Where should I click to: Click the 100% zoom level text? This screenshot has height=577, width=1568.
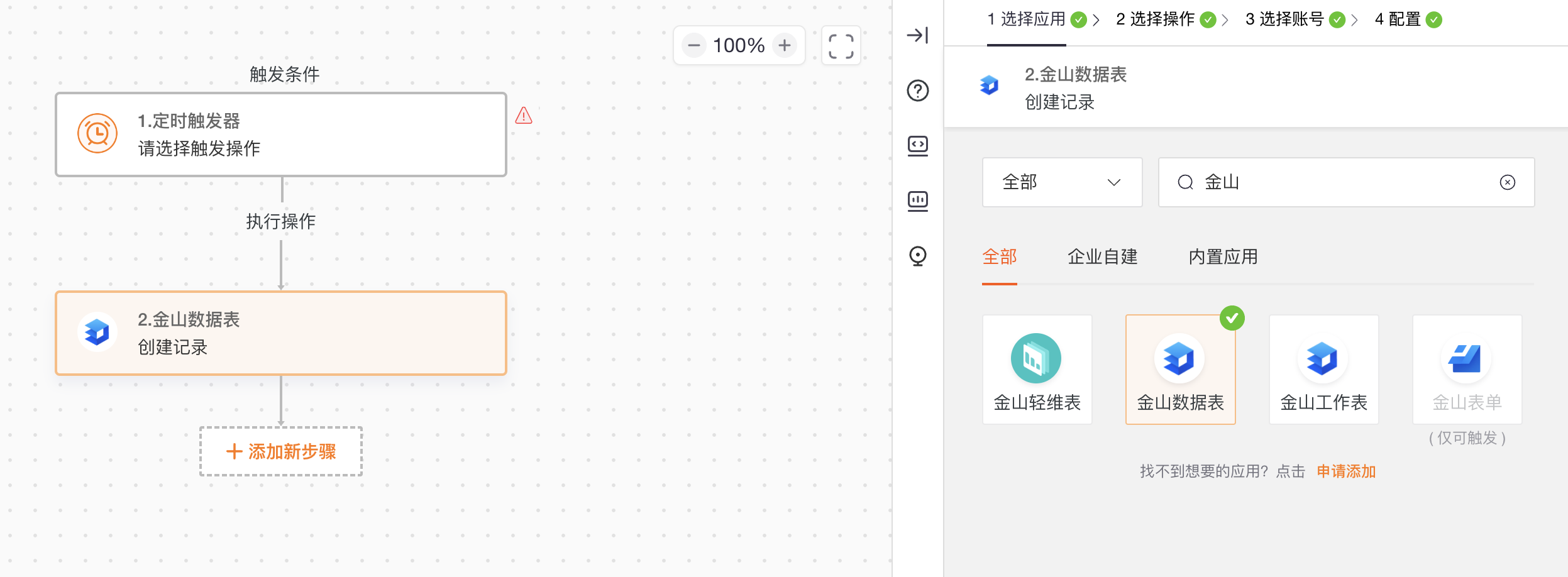pos(739,45)
